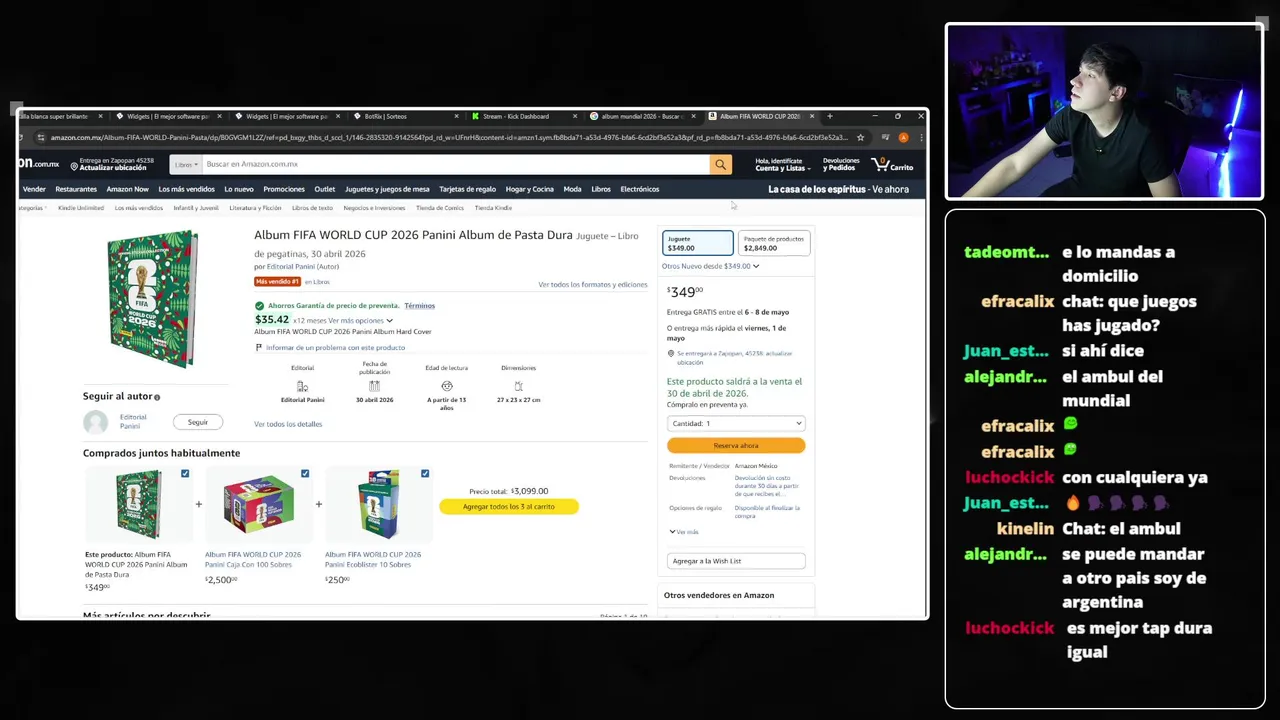Open the browser profile avatar icon

(903, 137)
